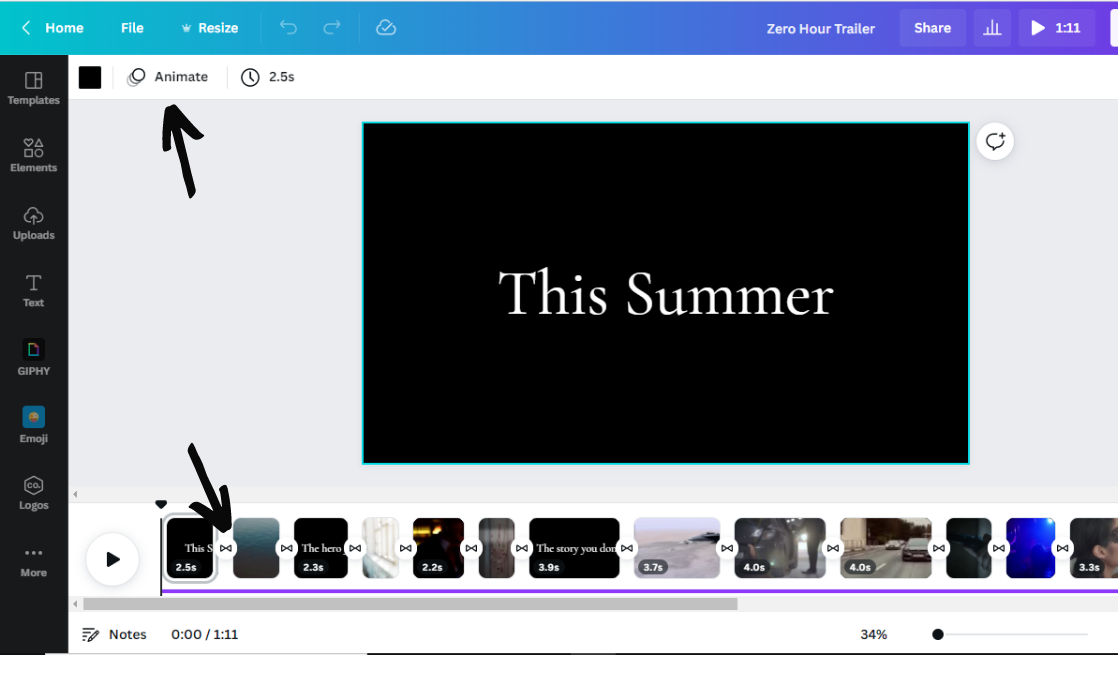
Task: Open the File menu
Action: pos(132,28)
